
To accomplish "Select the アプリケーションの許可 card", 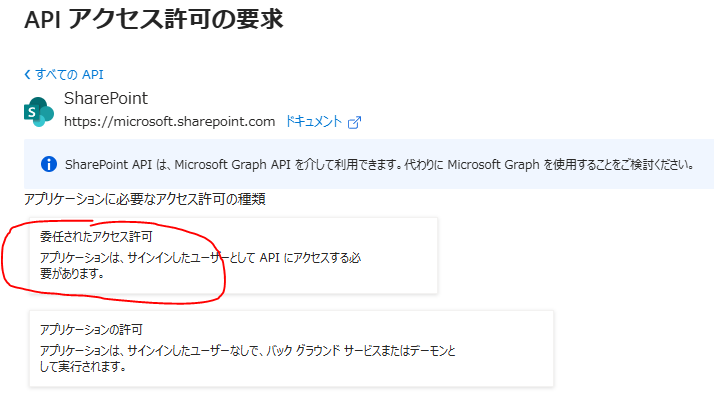I will pyautogui.click(x=290, y=348).
